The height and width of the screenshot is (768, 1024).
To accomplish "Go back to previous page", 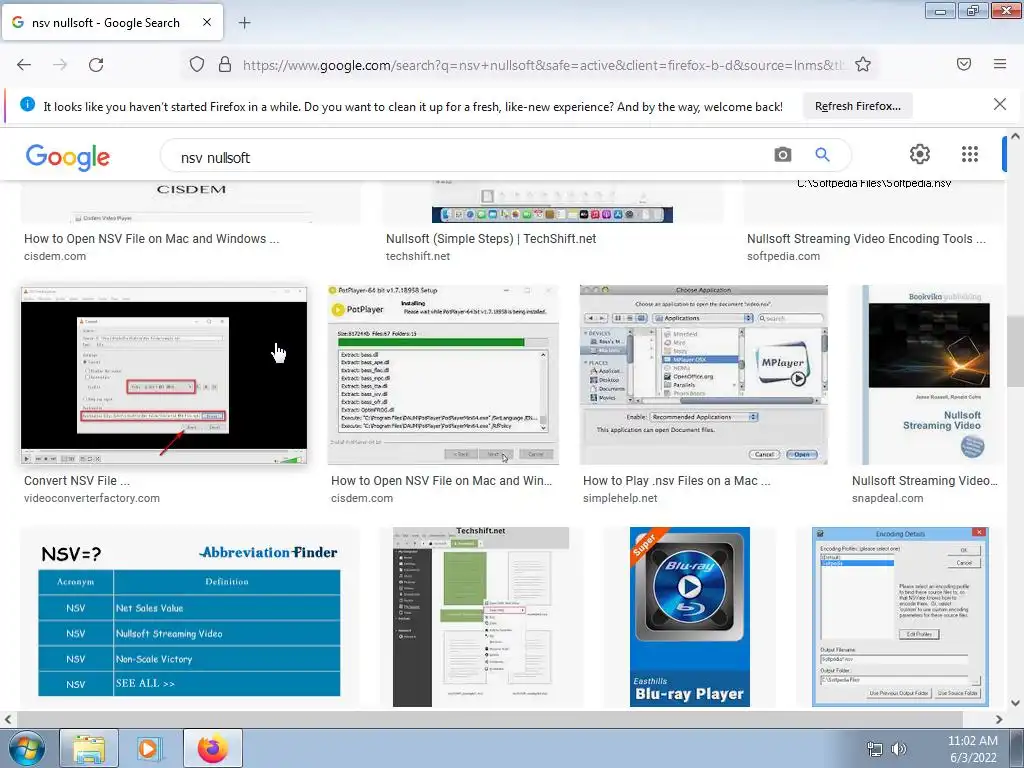I will tap(24, 65).
